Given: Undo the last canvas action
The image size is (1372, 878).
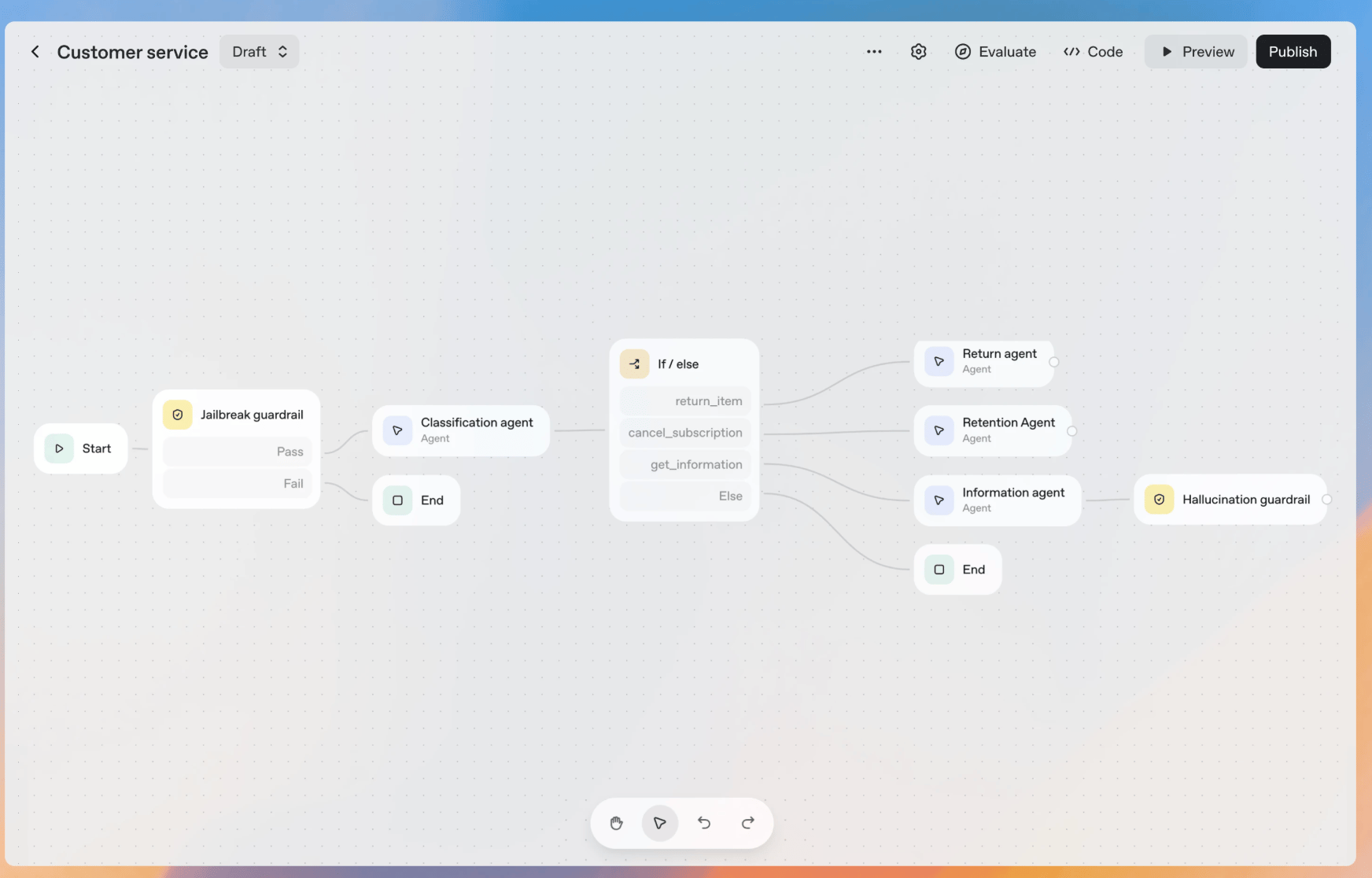Looking at the screenshot, I should coord(704,823).
